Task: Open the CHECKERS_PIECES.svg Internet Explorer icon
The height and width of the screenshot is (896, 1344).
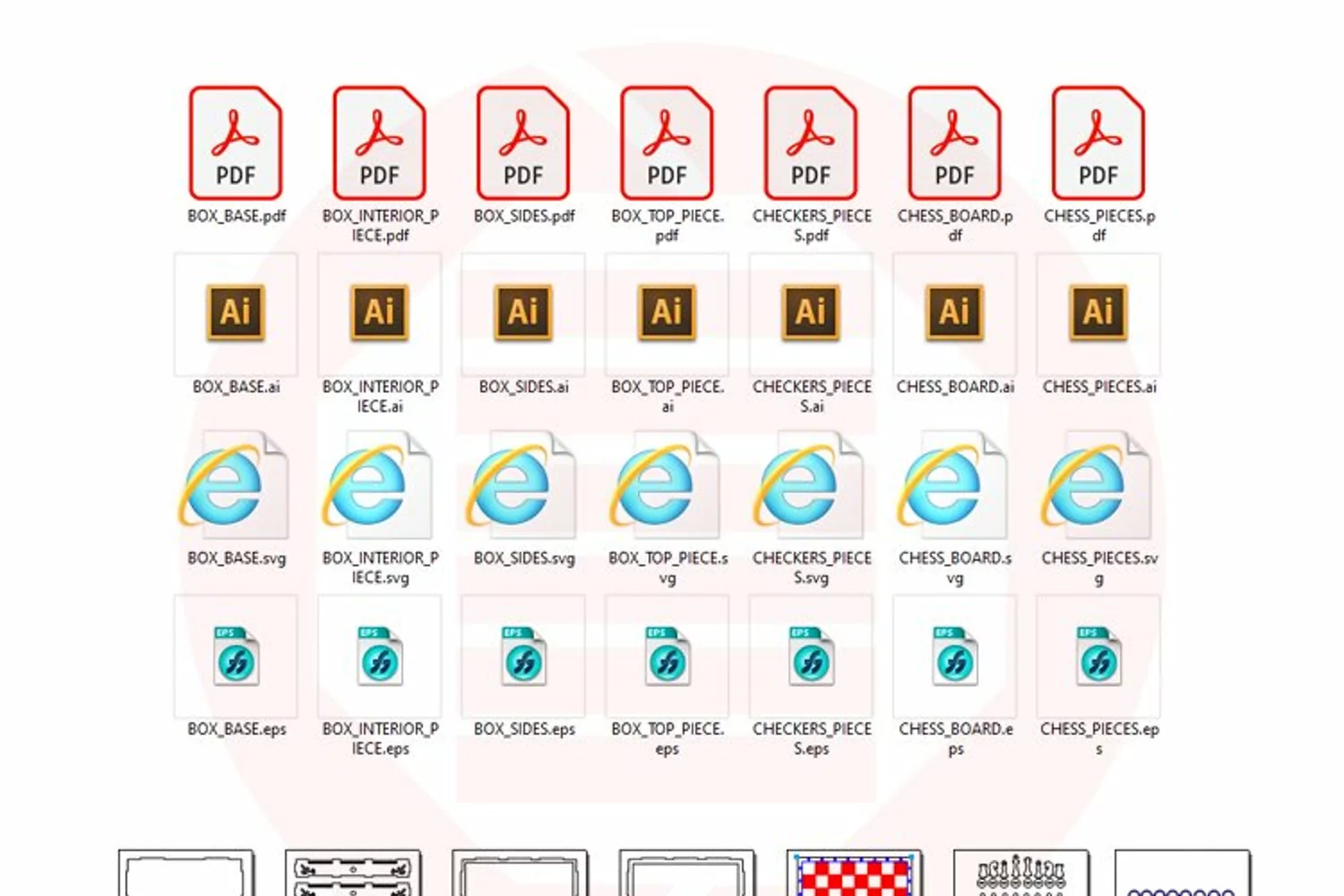Action: click(808, 485)
